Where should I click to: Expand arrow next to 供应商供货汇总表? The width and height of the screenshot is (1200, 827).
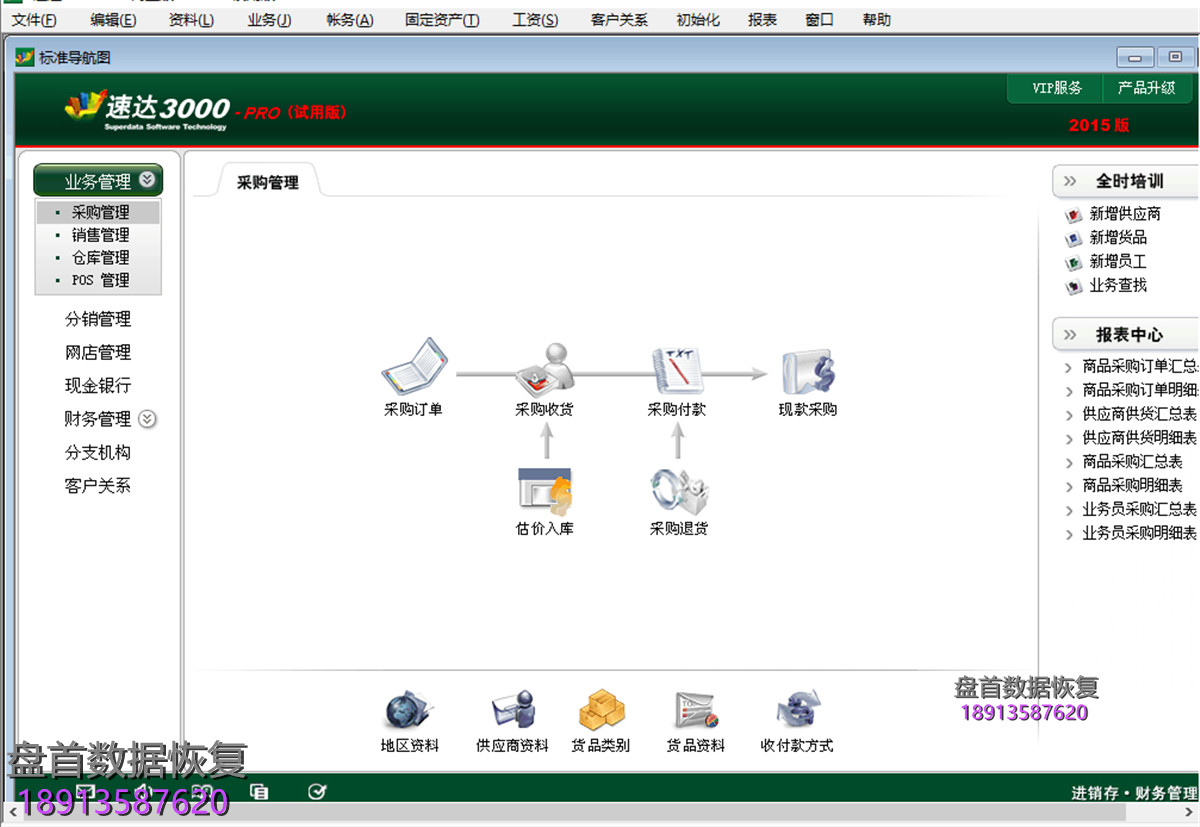click(x=1069, y=415)
